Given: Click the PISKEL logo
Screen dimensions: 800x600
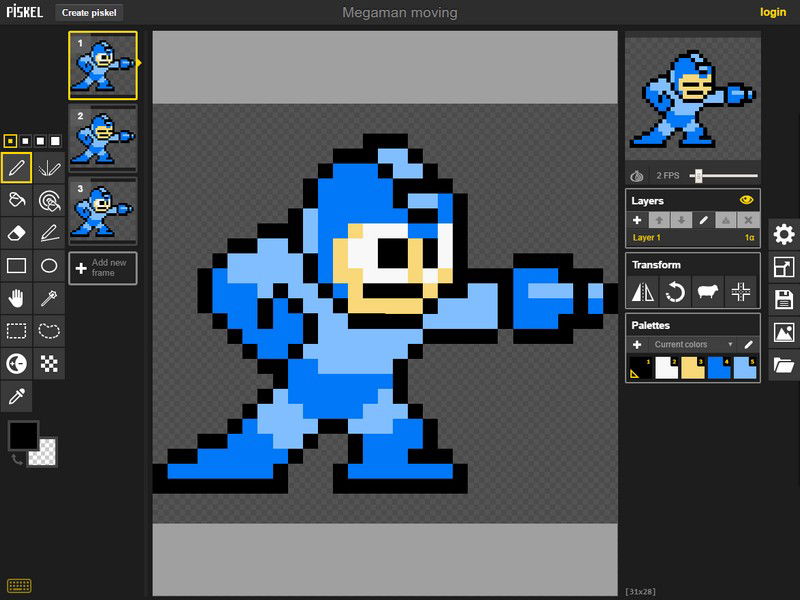Looking at the screenshot, I should point(24,12).
